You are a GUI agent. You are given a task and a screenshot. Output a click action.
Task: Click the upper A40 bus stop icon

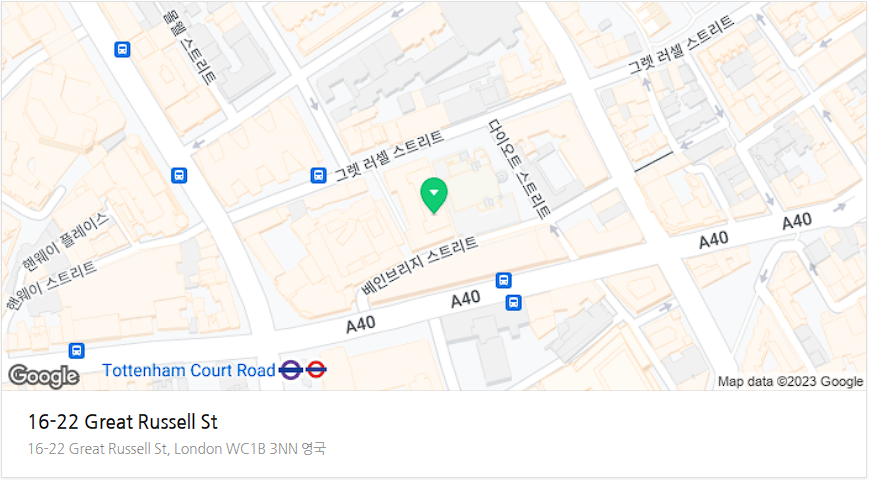tap(503, 280)
